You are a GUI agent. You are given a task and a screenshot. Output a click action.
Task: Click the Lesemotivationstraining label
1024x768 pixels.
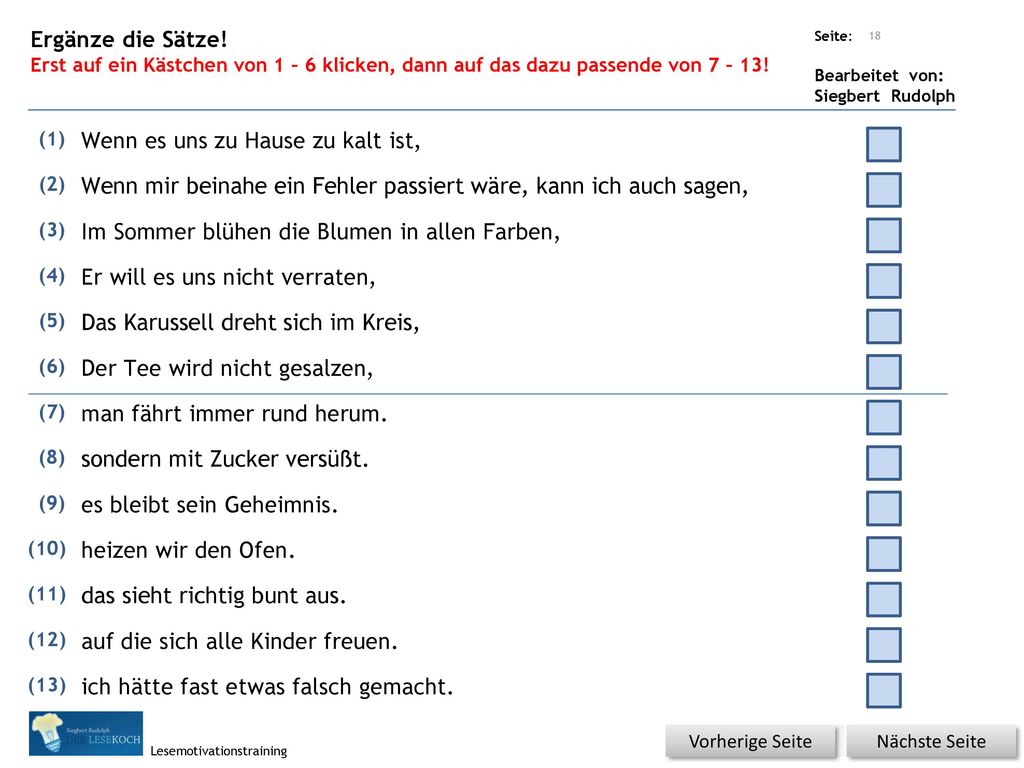(219, 751)
